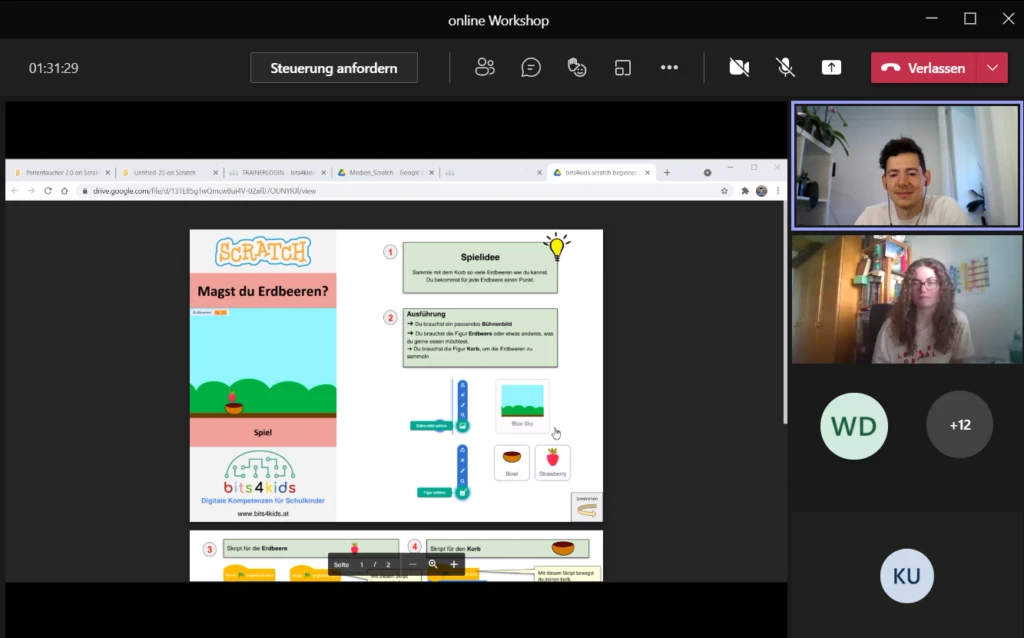Open the Chrome profile avatar
Image resolution: width=1024 pixels, height=638 pixels.
[761, 191]
